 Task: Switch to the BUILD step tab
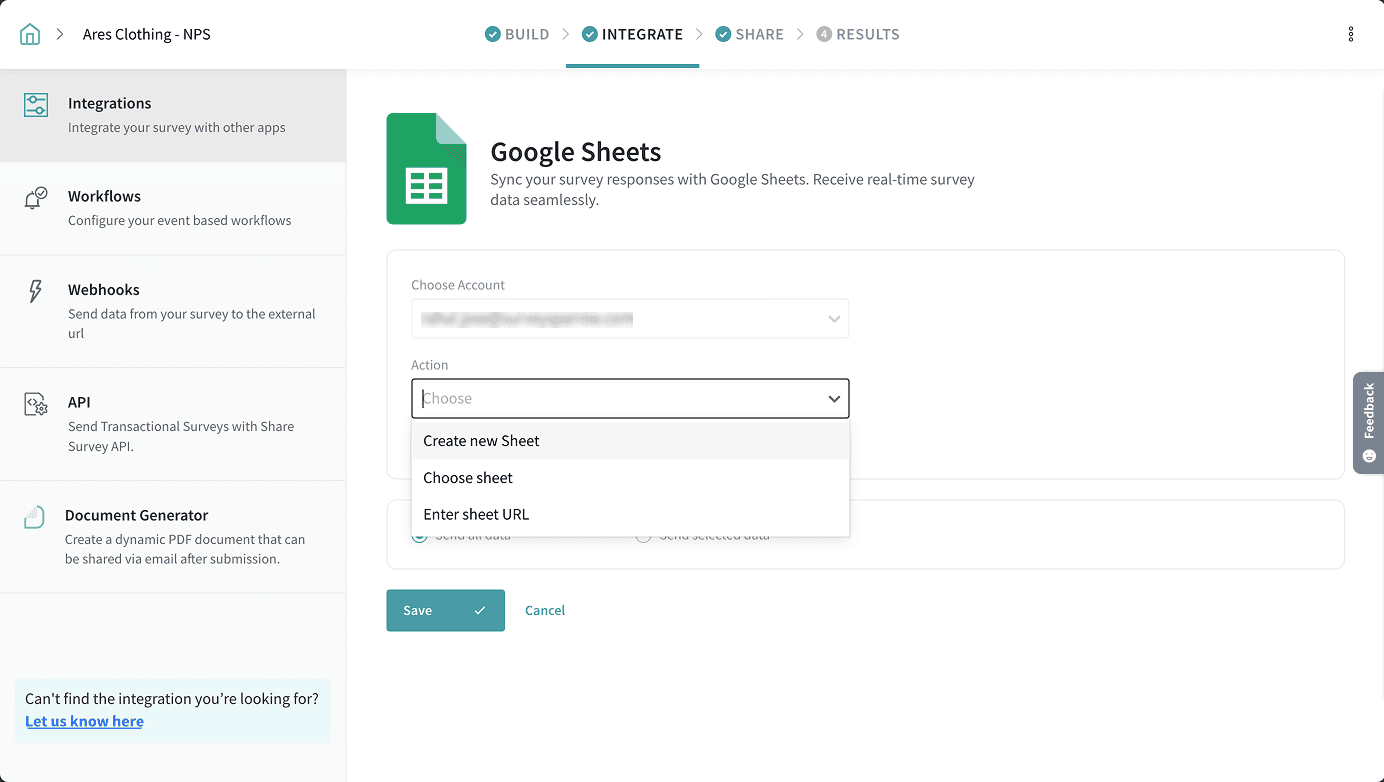(517, 34)
